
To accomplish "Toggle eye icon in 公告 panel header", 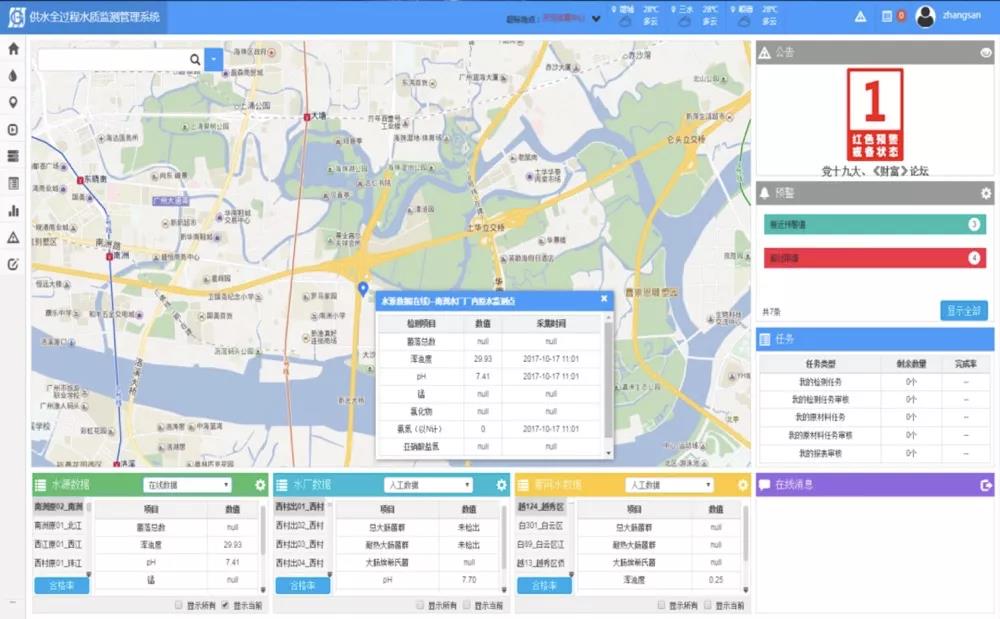I will pyautogui.click(x=985, y=53).
